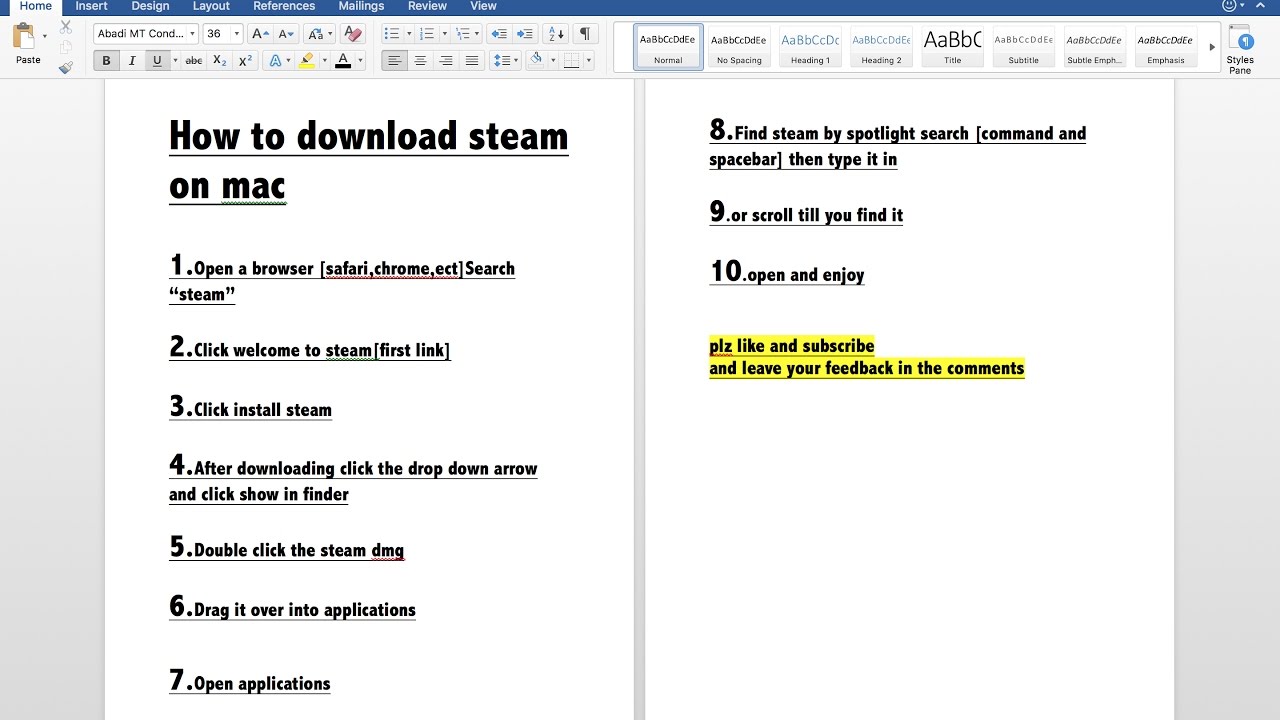Justify the paragraph text

click(x=472, y=61)
